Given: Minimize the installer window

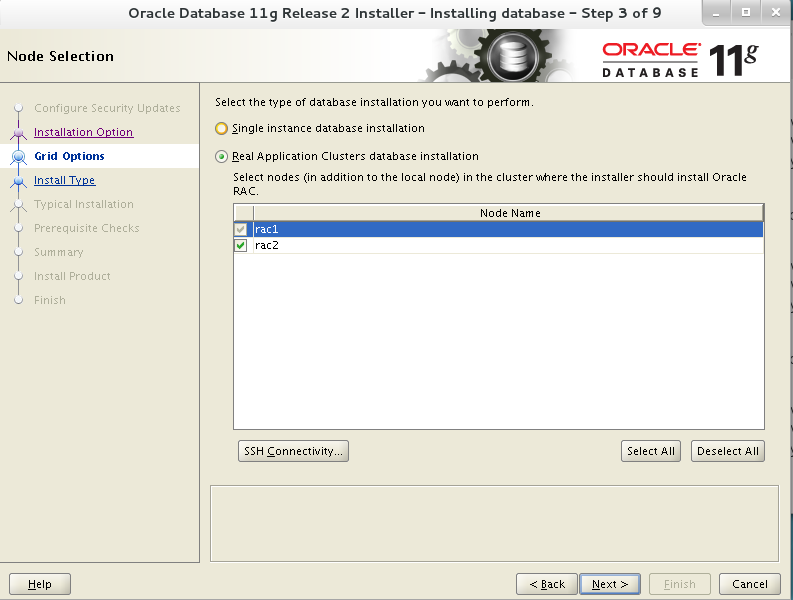Looking at the screenshot, I should pyautogui.click(x=716, y=13).
